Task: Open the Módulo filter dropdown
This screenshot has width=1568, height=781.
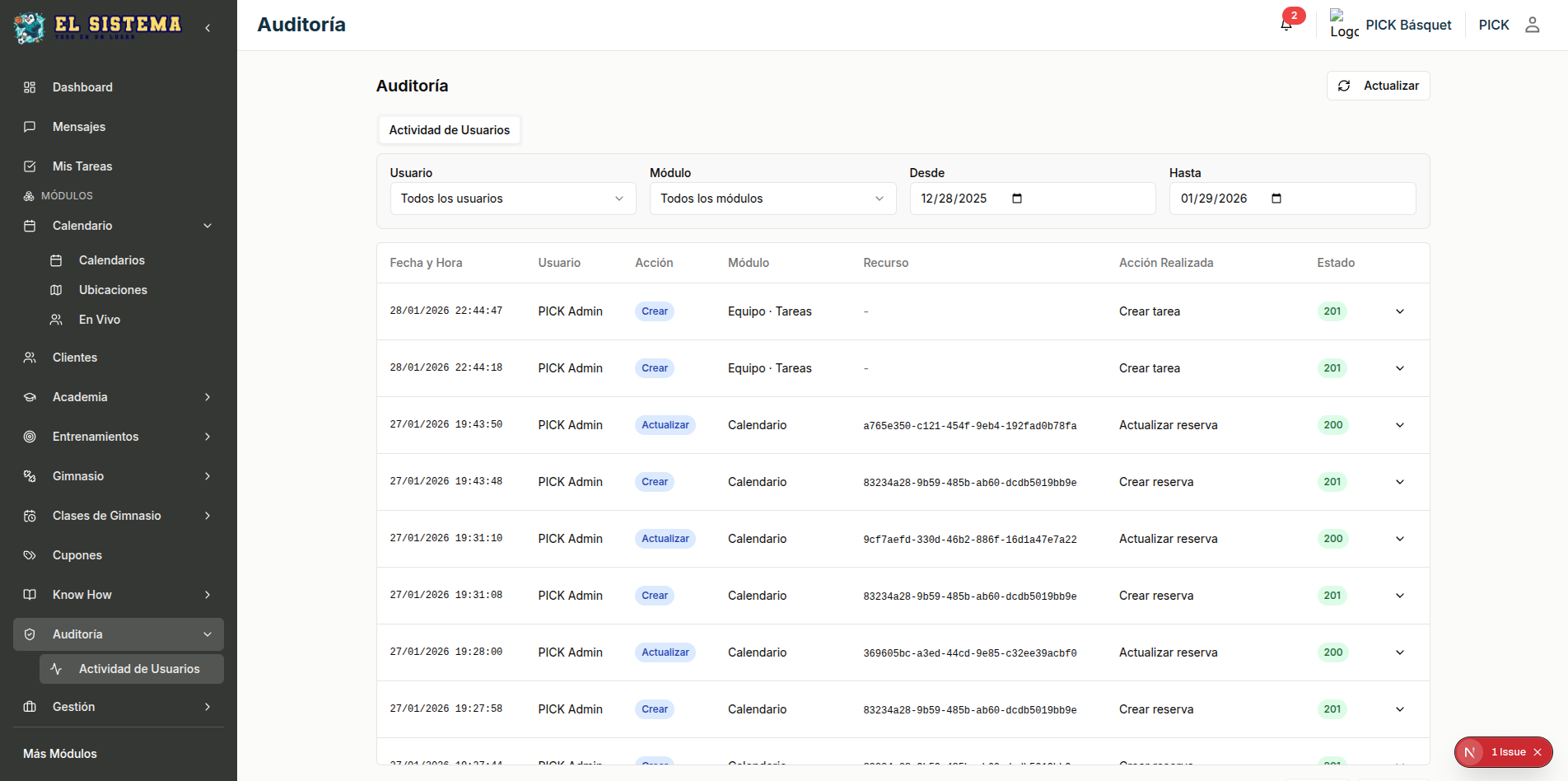Action: tap(772, 199)
